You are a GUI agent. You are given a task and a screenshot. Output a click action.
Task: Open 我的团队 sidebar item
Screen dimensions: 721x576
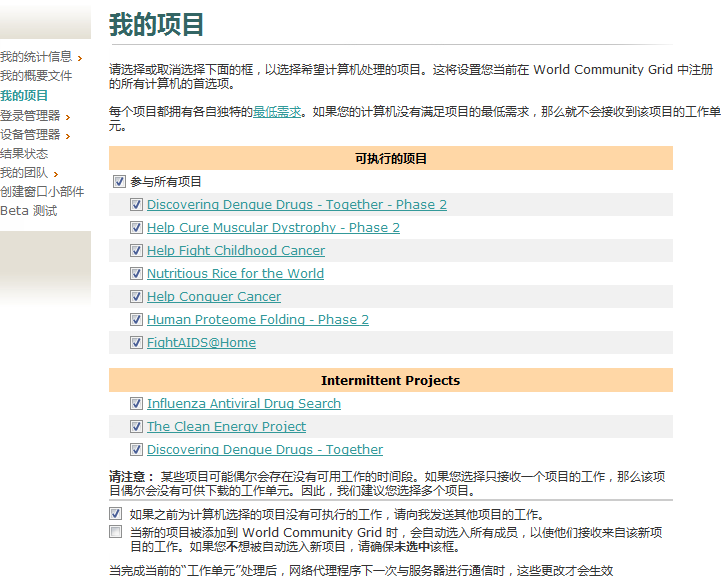[x=24, y=173]
